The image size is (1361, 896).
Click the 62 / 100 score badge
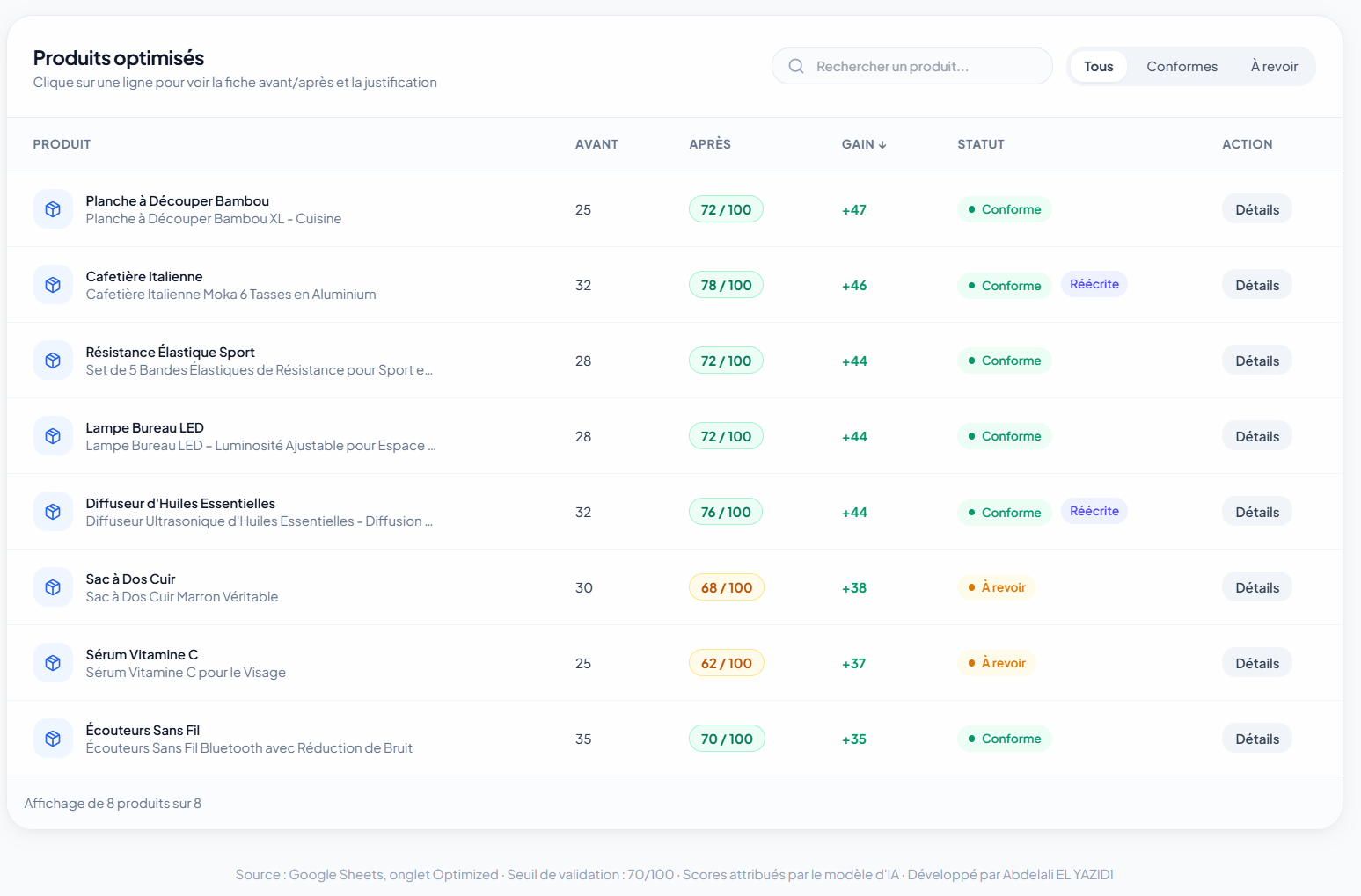click(x=726, y=663)
